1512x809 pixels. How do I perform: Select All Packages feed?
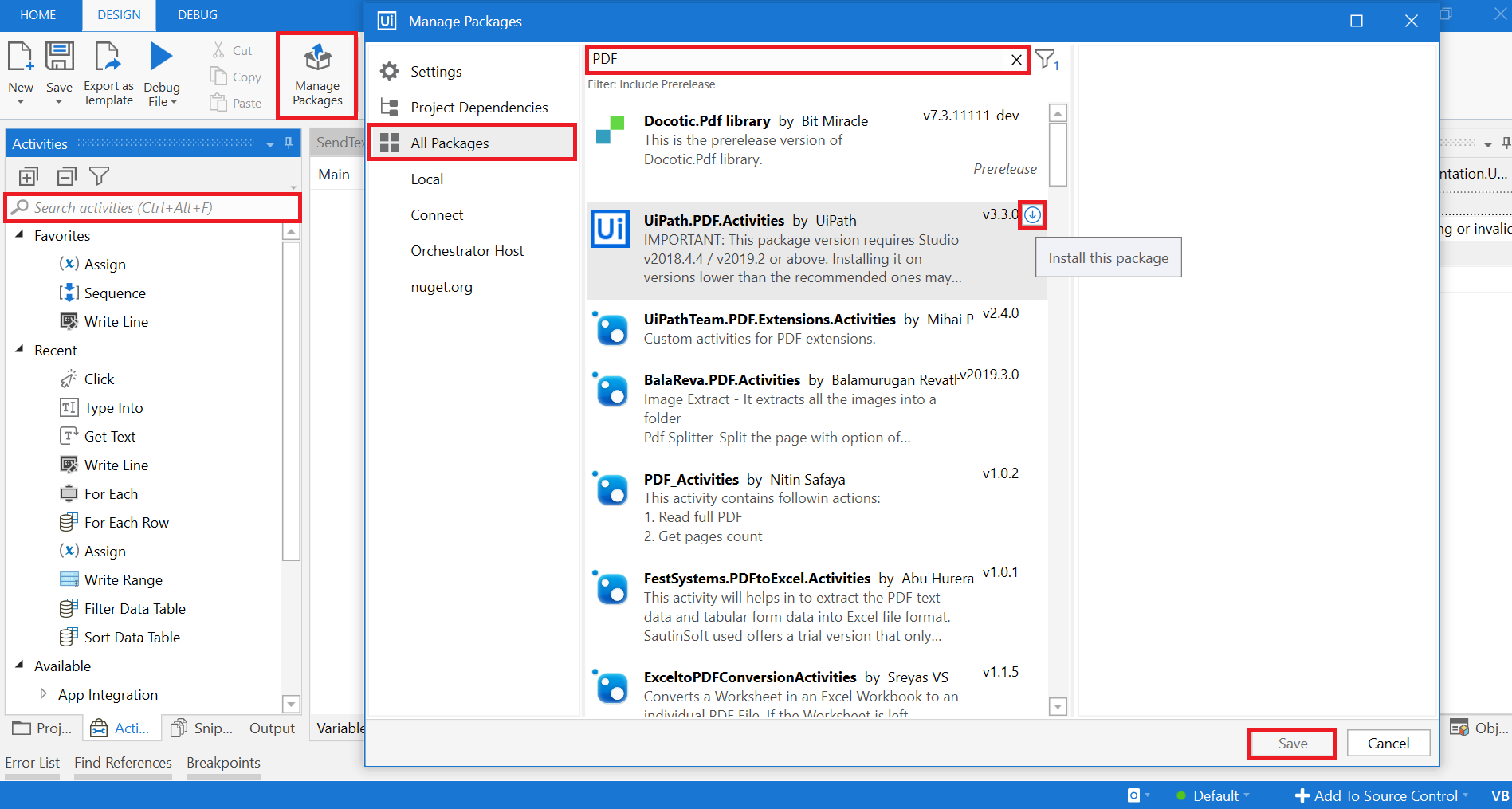coord(473,143)
